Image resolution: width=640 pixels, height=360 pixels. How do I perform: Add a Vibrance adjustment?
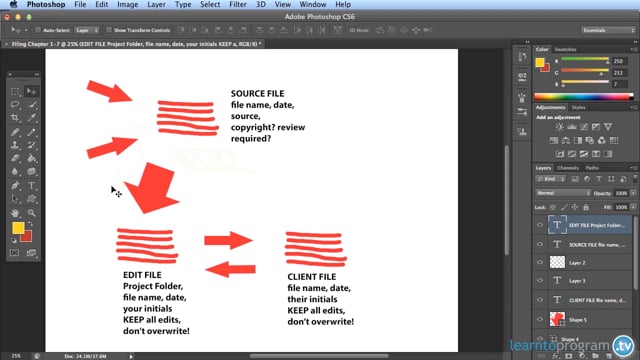(x=608, y=127)
